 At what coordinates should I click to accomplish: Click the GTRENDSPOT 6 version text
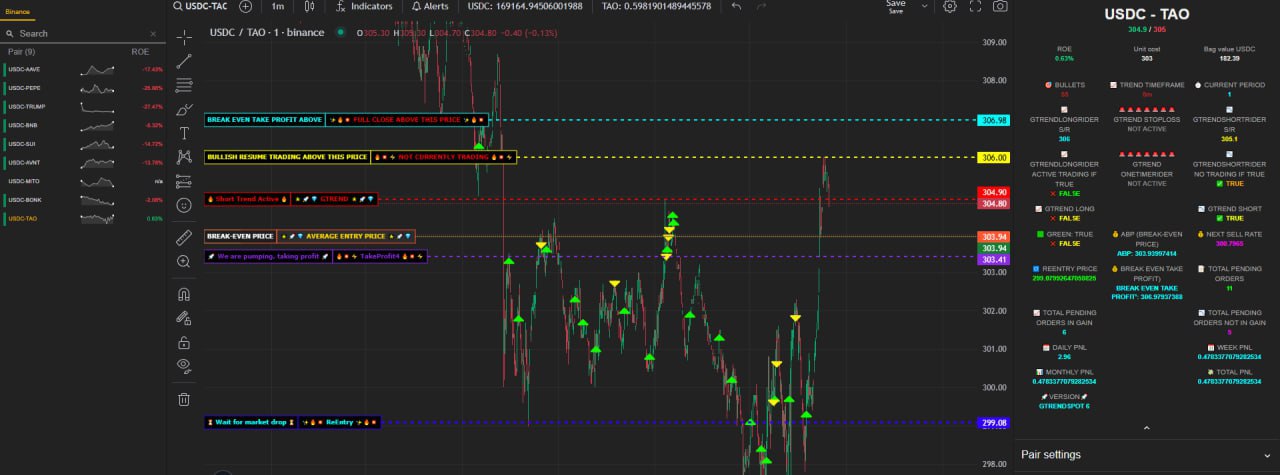1064,406
